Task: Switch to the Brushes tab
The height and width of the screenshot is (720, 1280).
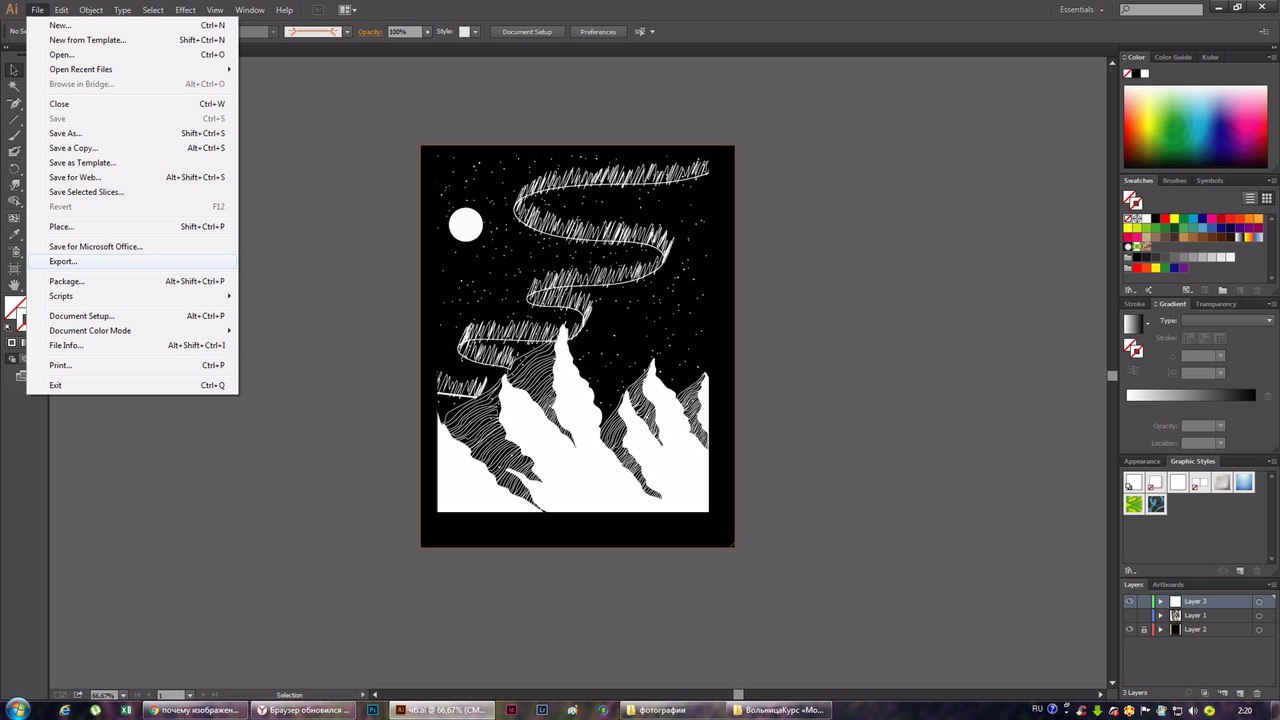Action: 1174,181
